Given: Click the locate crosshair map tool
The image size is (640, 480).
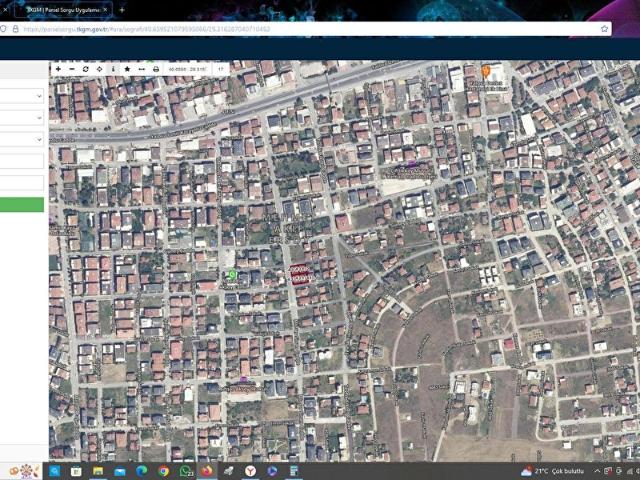Looking at the screenshot, I should point(99,69).
